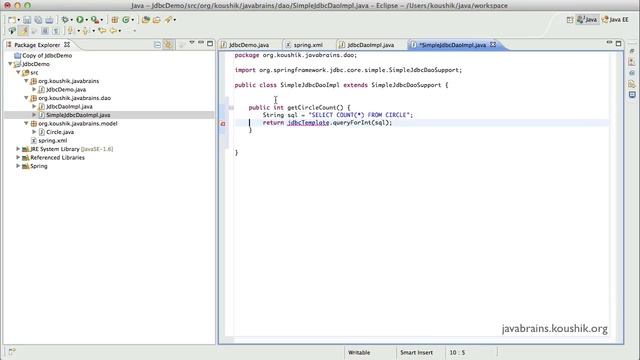Click the getCircleCount method name in code
This screenshot has height=360, width=640.
pyautogui.click(x=312, y=108)
